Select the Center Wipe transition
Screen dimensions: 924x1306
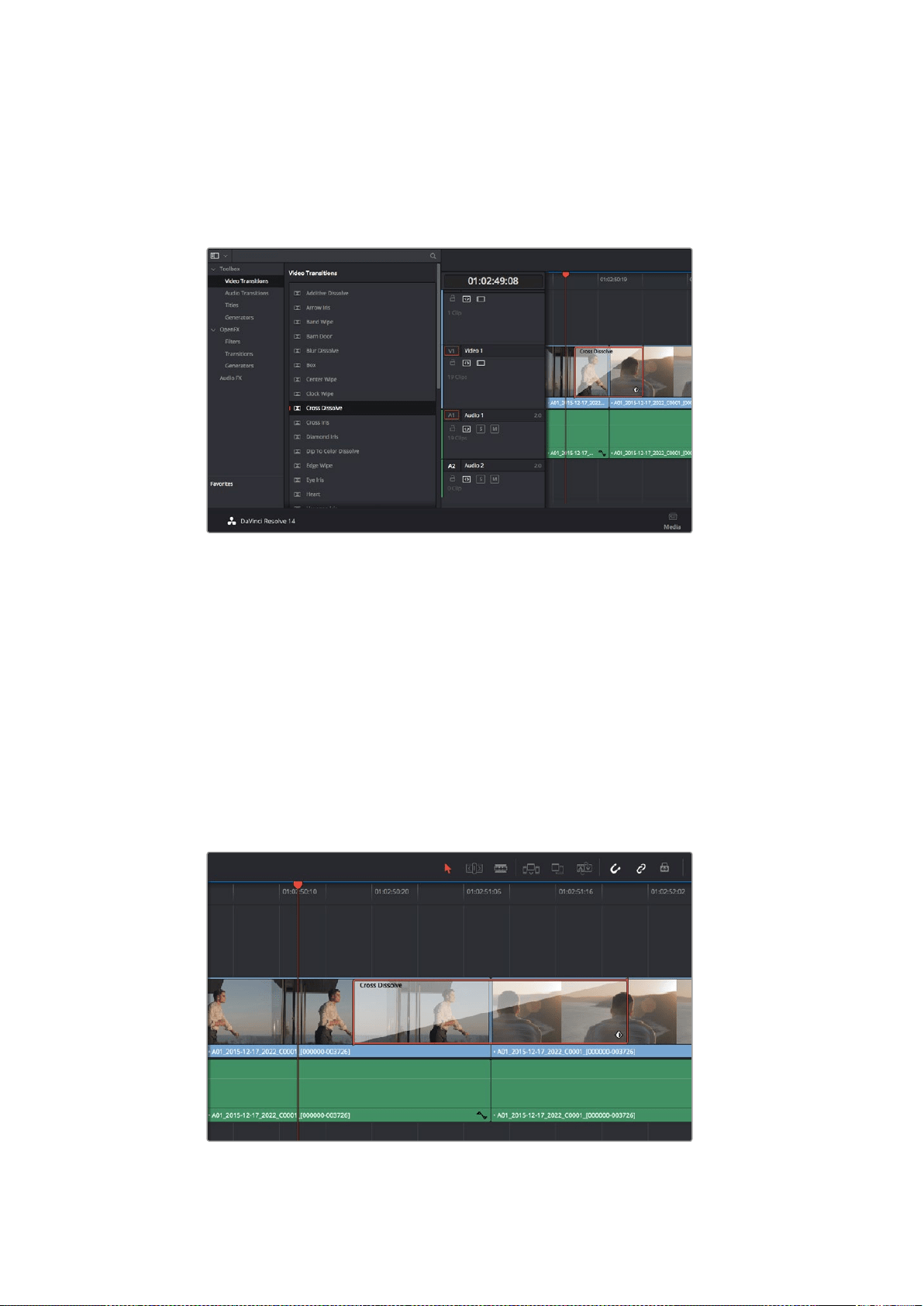[x=362, y=379]
